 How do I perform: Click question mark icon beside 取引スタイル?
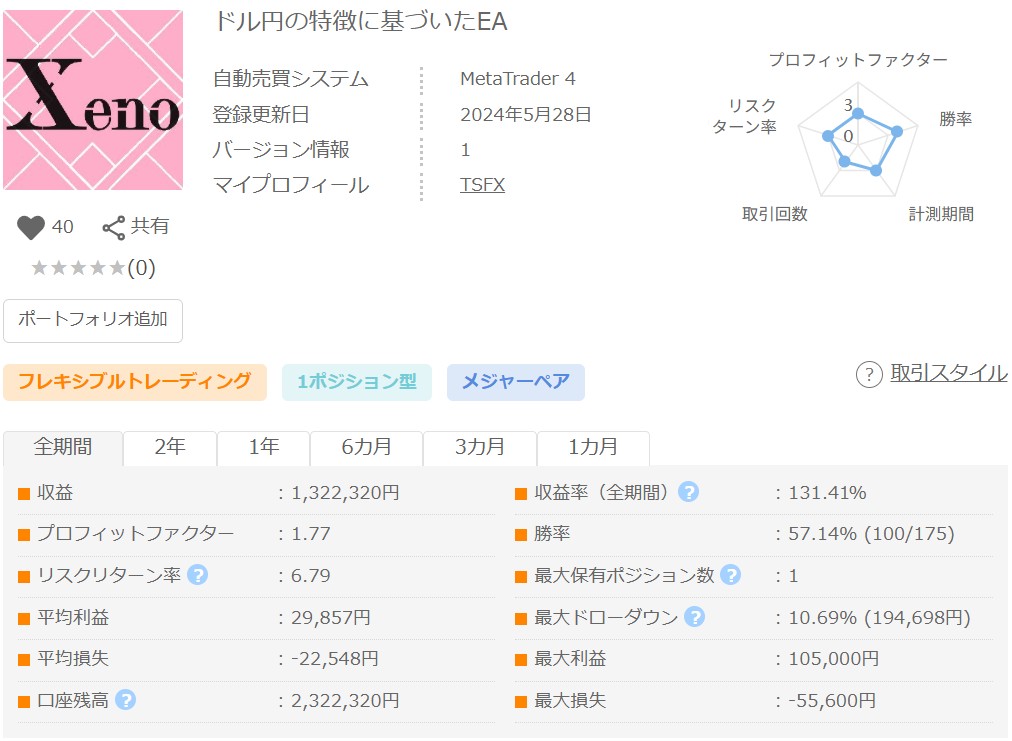point(869,374)
